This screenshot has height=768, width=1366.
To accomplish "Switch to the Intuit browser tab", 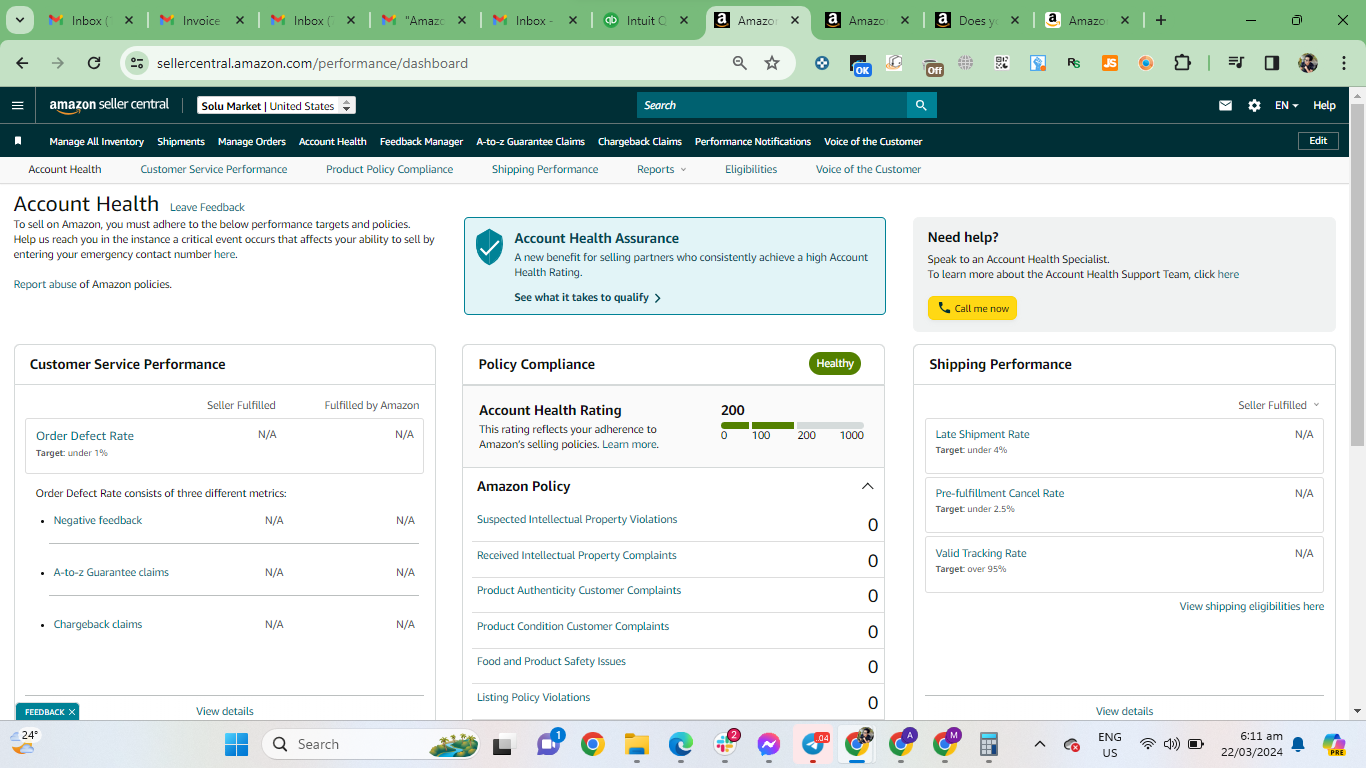I will (x=648, y=20).
